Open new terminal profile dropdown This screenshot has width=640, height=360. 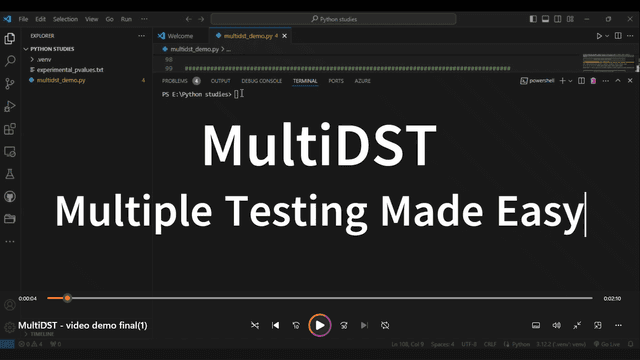pyautogui.click(x=571, y=81)
